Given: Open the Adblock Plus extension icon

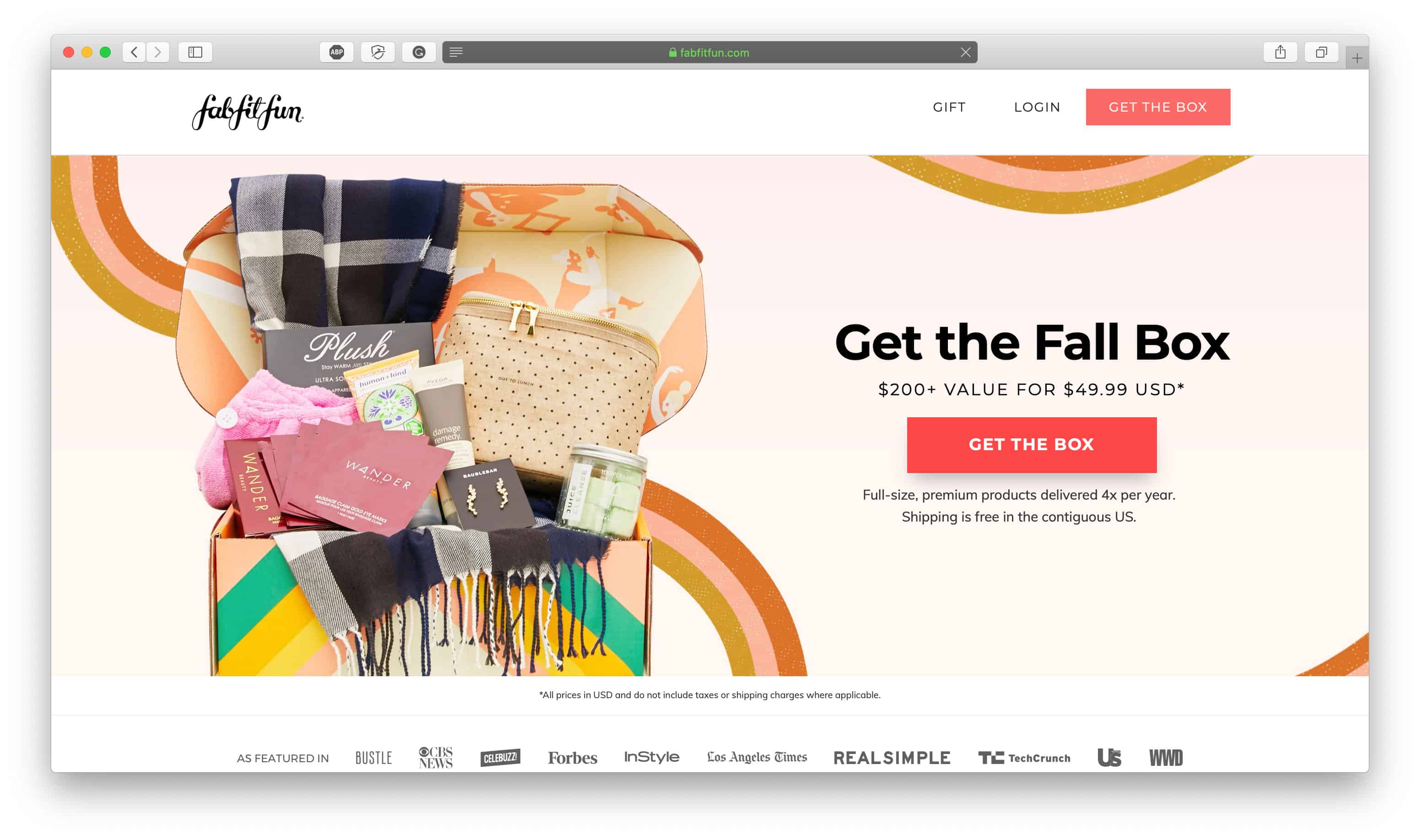Looking at the screenshot, I should coord(337,52).
